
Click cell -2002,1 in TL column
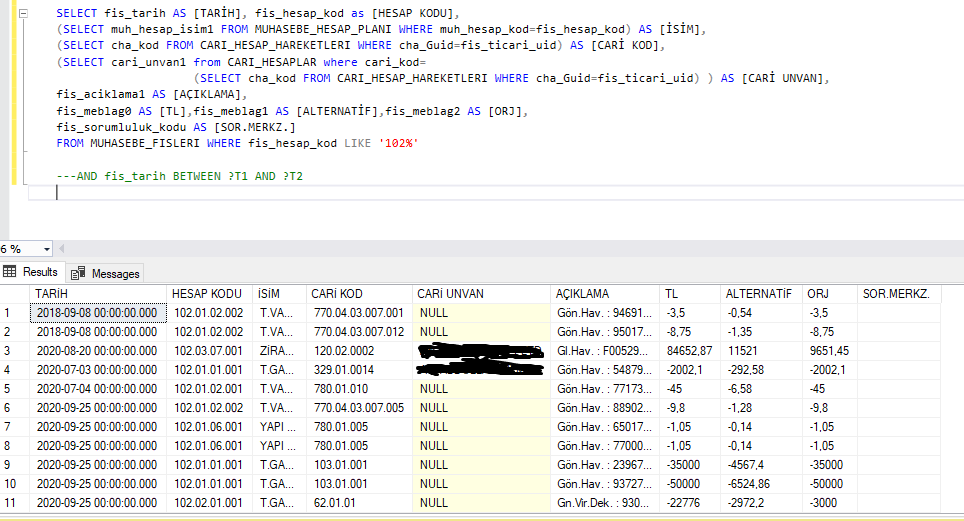pos(690,370)
